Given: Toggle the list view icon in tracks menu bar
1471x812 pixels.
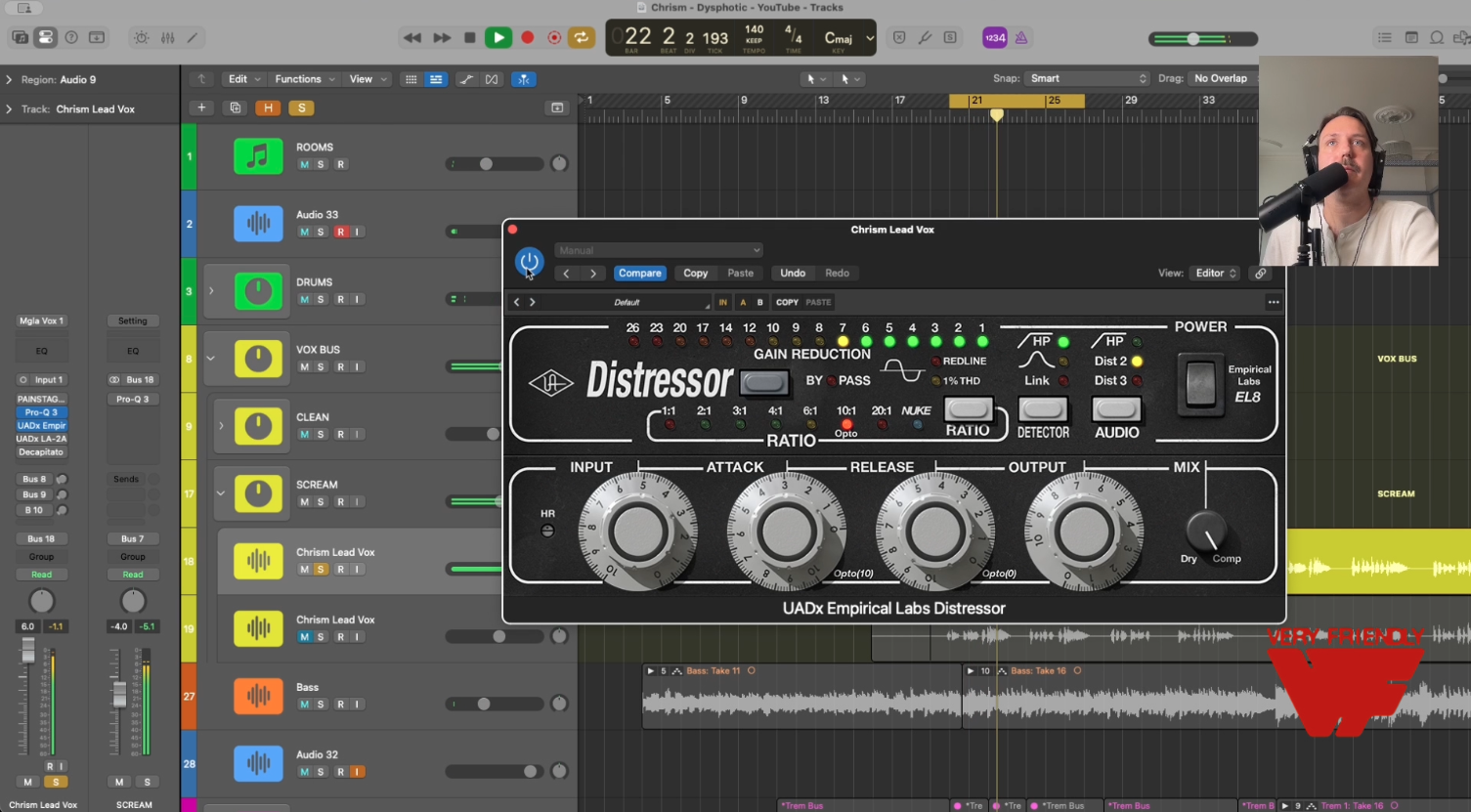Looking at the screenshot, I should pyautogui.click(x=436, y=79).
